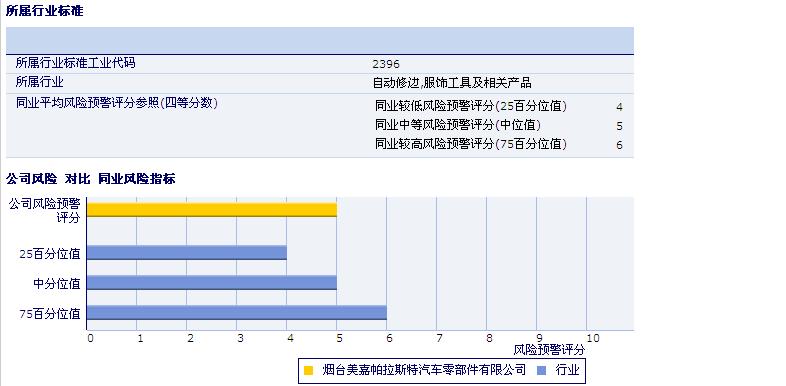
Task: Select the yellow 公司风险预警评分 bar
Action: click(x=212, y=210)
